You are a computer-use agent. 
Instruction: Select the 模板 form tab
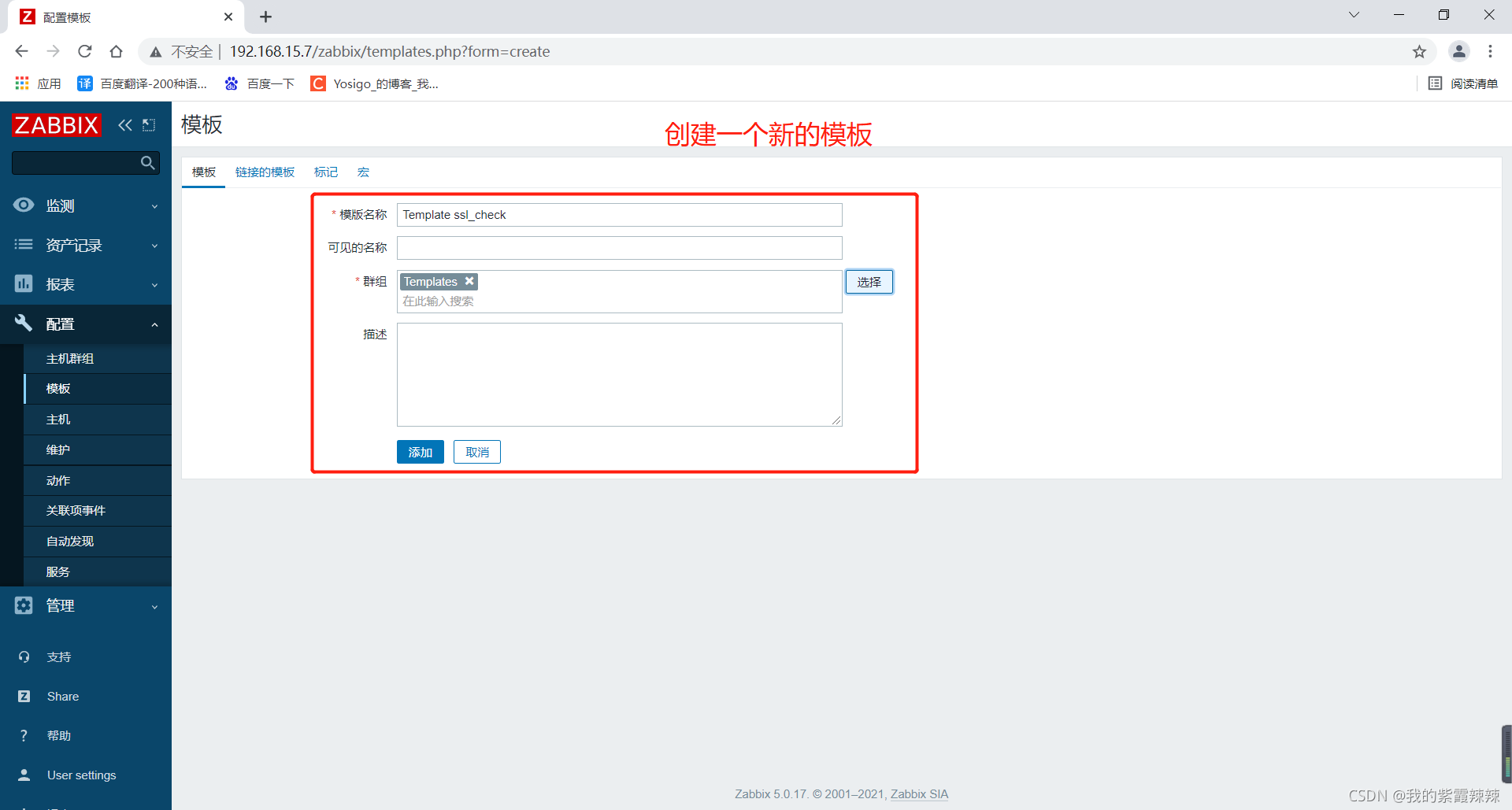[x=204, y=172]
